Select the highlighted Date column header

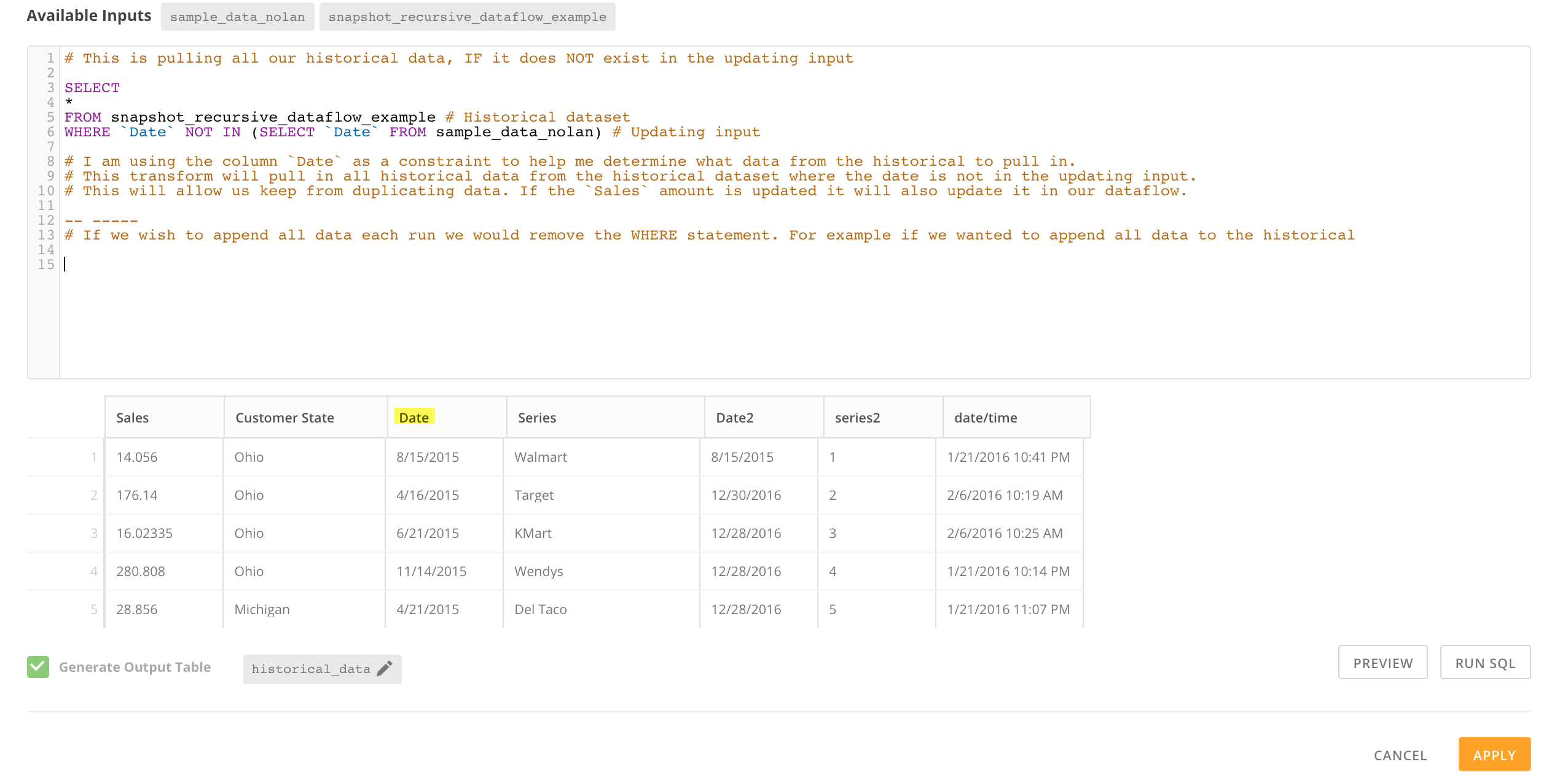[x=414, y=417]
